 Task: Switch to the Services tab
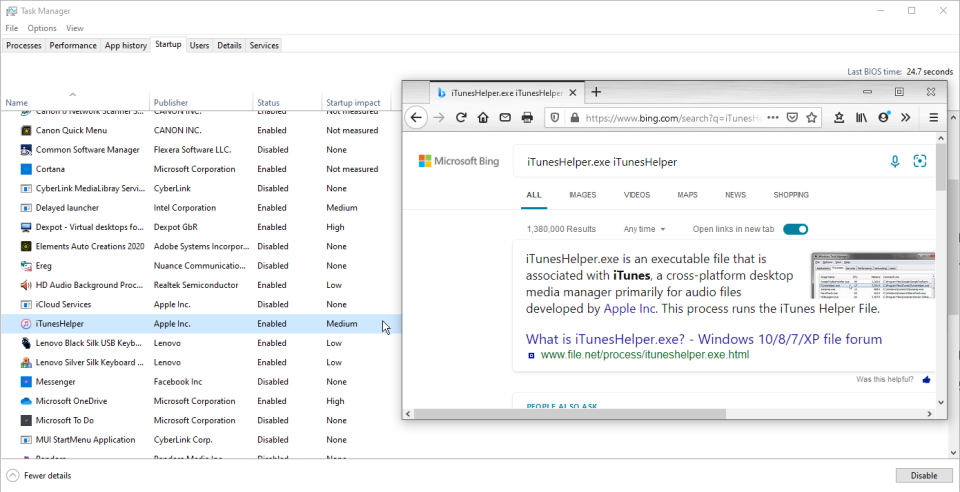click(x=264, y=45)
